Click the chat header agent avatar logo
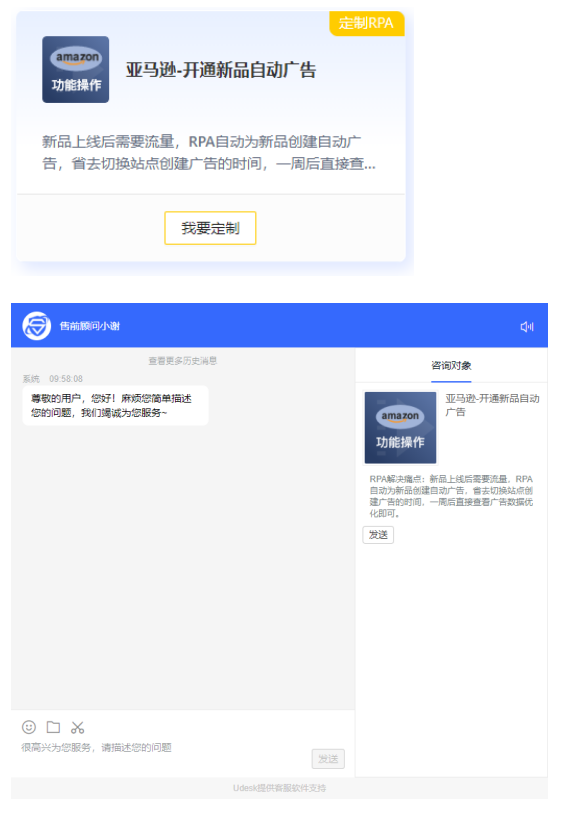The image size is (573, 816). (36, 326)
